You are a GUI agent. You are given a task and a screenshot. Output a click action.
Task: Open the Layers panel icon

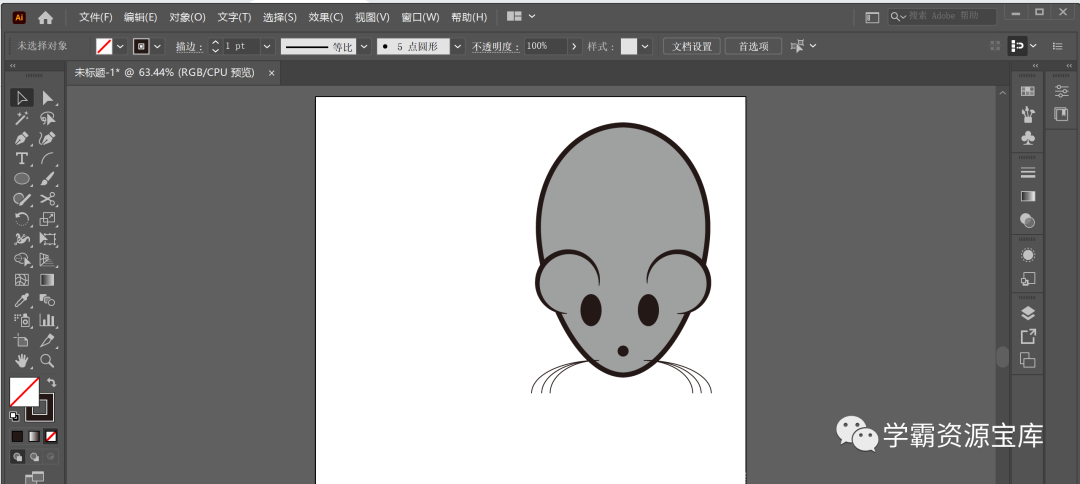point(1028,313)
